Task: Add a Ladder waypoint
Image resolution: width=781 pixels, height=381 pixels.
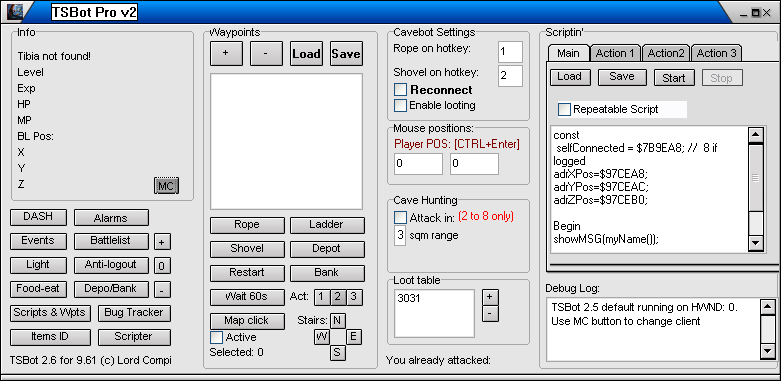Action: pyautogui.click(x=327, y=225)
